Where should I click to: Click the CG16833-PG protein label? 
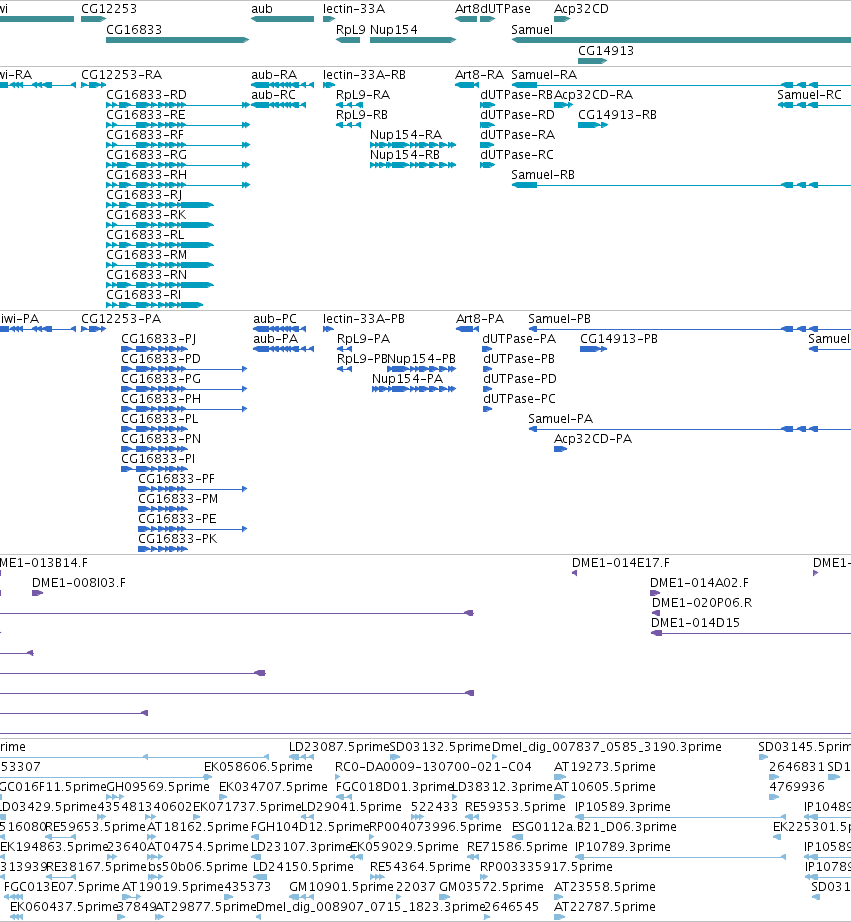[161, 379]
